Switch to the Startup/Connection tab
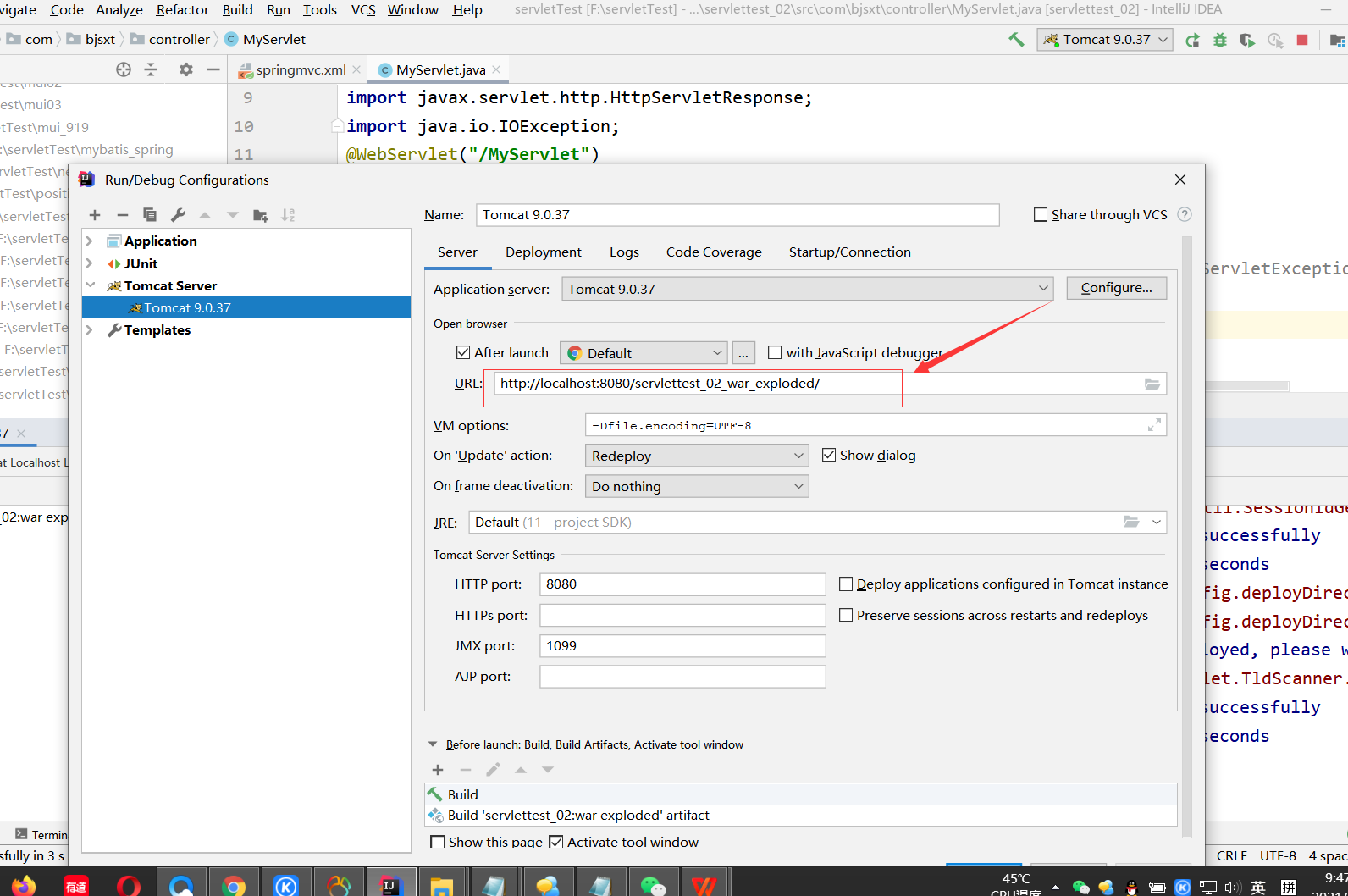This screenshot has height=896, width=1348. (x=850, y=252)
